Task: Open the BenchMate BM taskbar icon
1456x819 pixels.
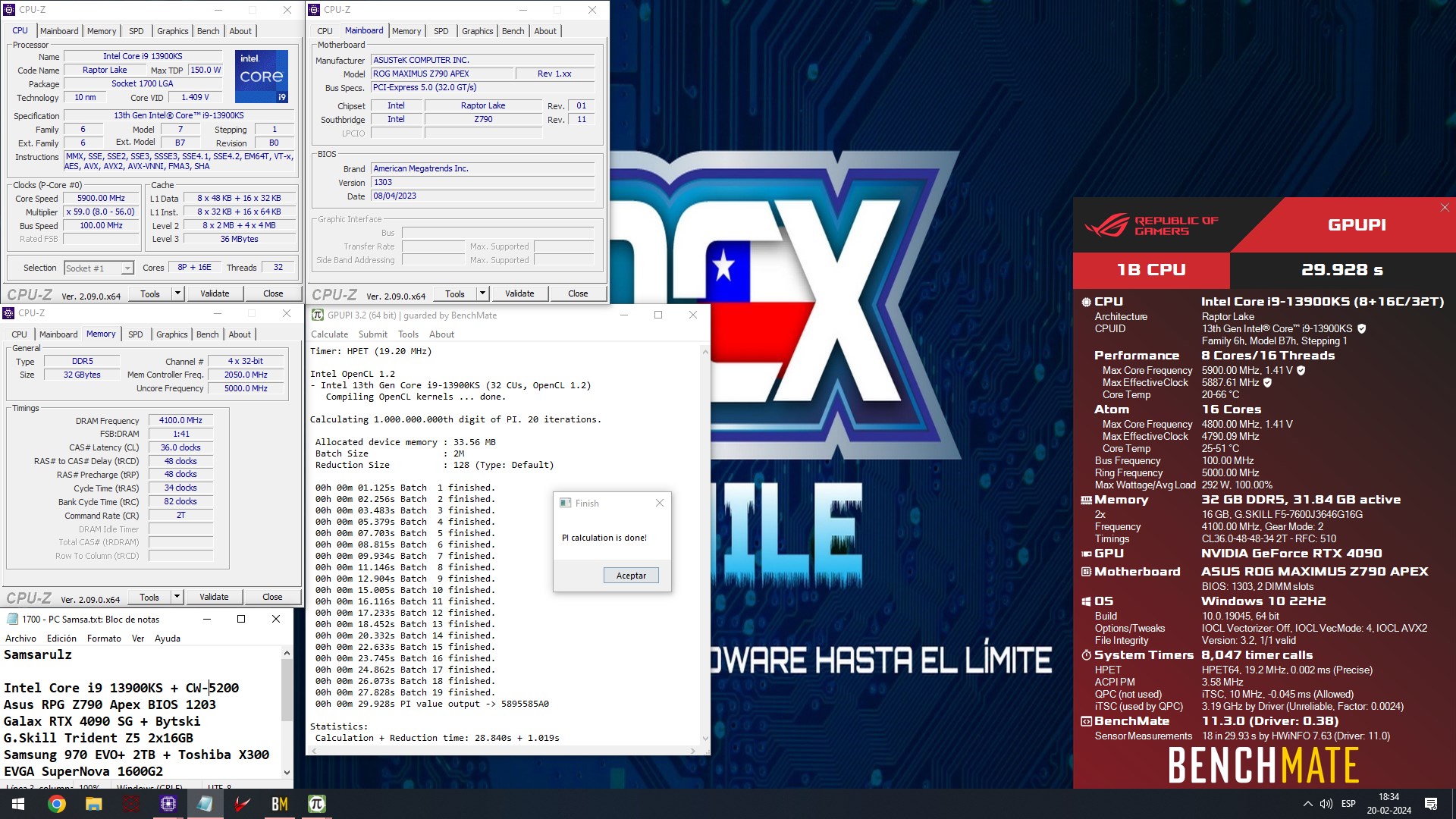Action: (x=279, y=804)
